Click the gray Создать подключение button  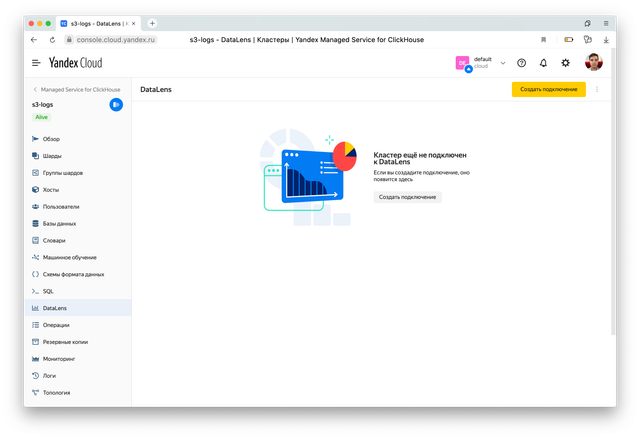click(407, 197)
